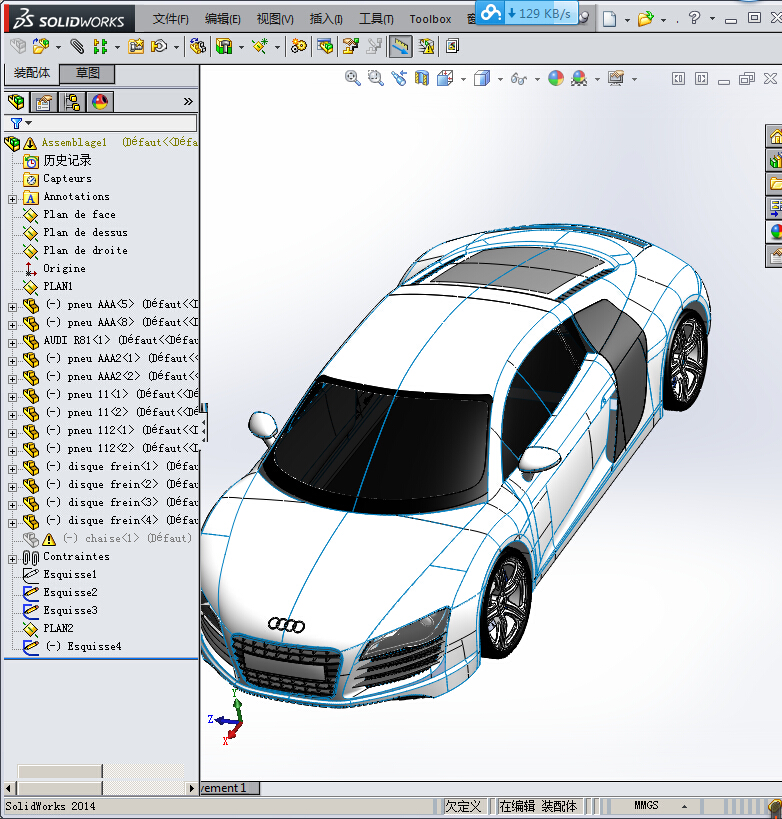This screenshot has height=819, width=782.
Task: Activate the Section View icon
Action: (x=421, y=78)
